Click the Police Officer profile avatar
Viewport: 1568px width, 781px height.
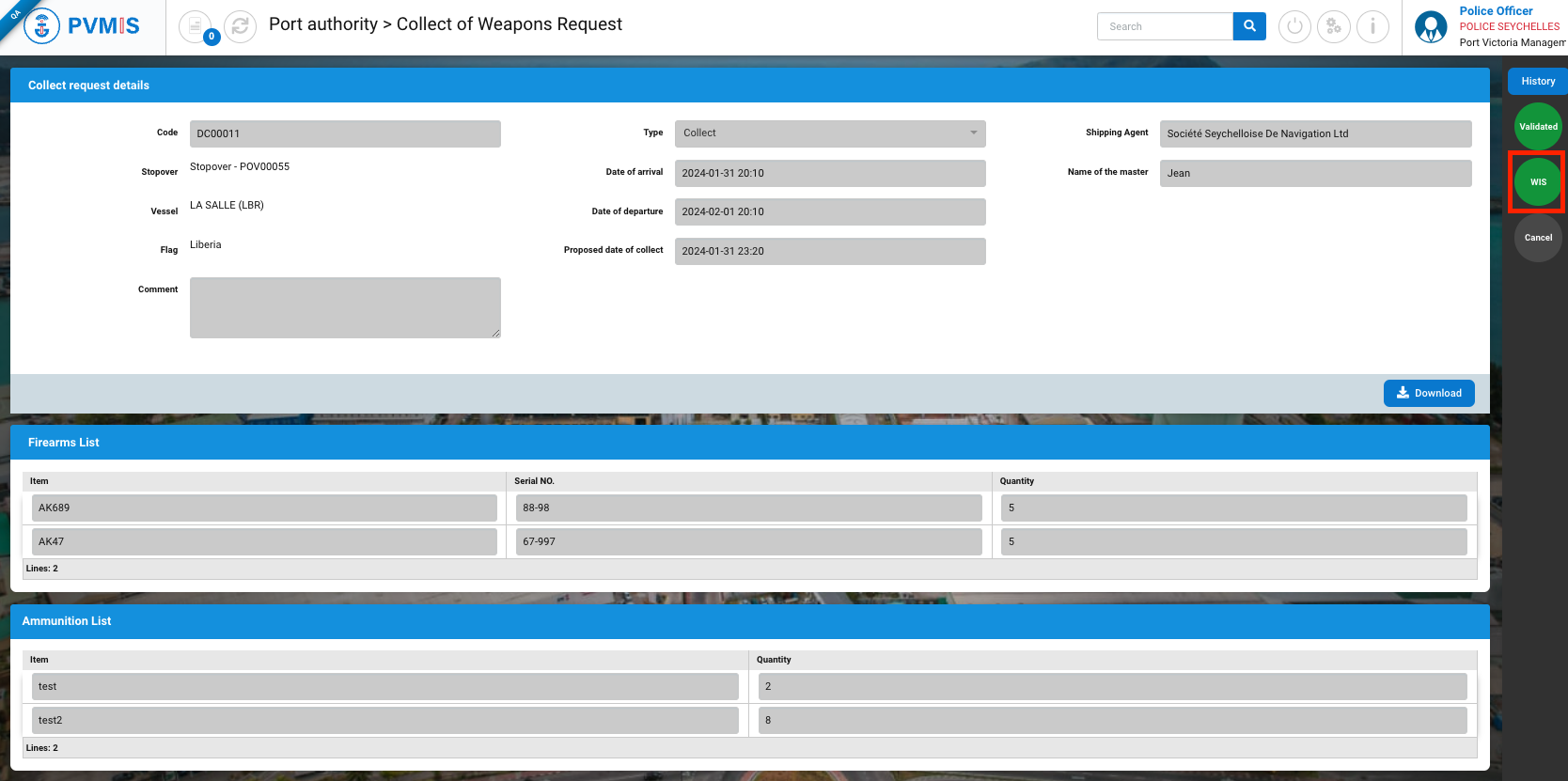(x=1431, y=27)
